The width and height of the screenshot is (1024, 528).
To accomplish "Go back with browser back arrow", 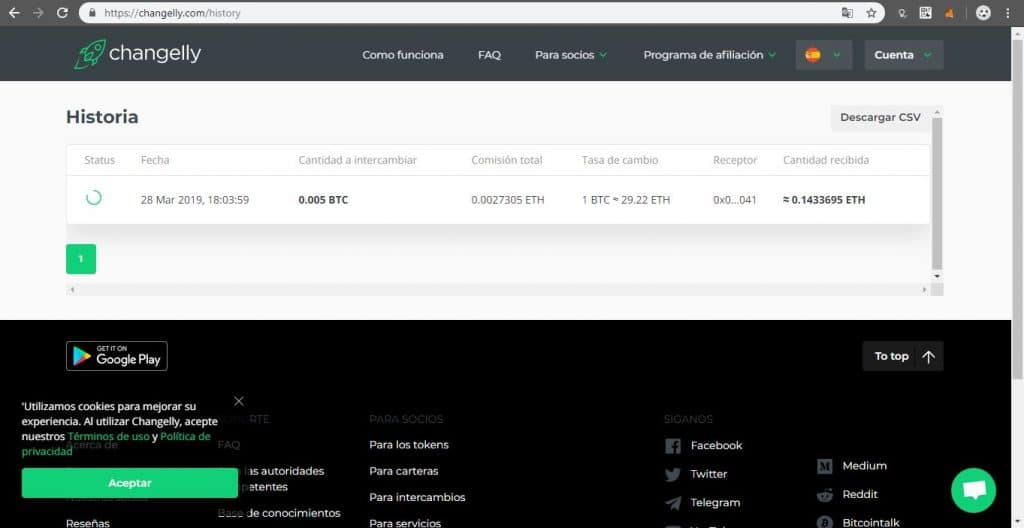I will tap(14, 12).
